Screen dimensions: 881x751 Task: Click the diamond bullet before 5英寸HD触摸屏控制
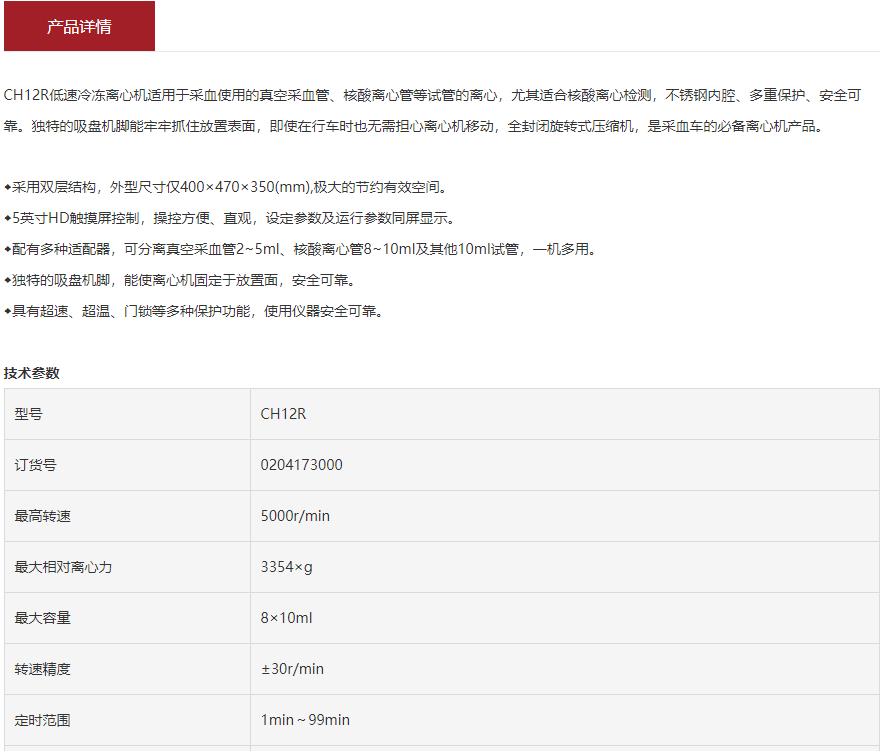coord(8,218)
